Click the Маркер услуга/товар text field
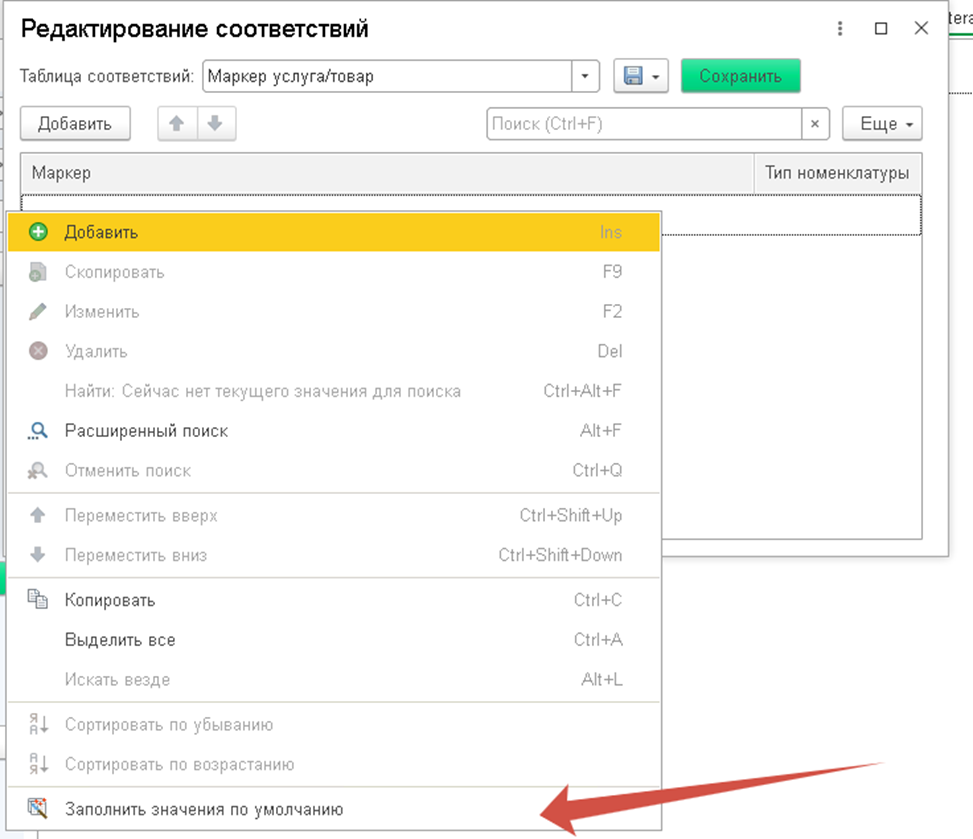 [x=387, y=76]
